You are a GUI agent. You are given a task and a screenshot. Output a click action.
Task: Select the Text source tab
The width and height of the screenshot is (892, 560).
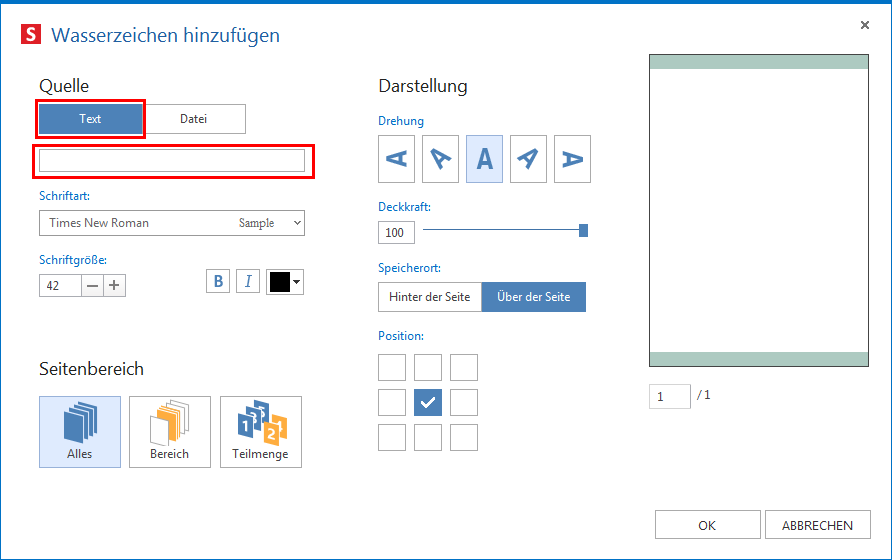91,119
